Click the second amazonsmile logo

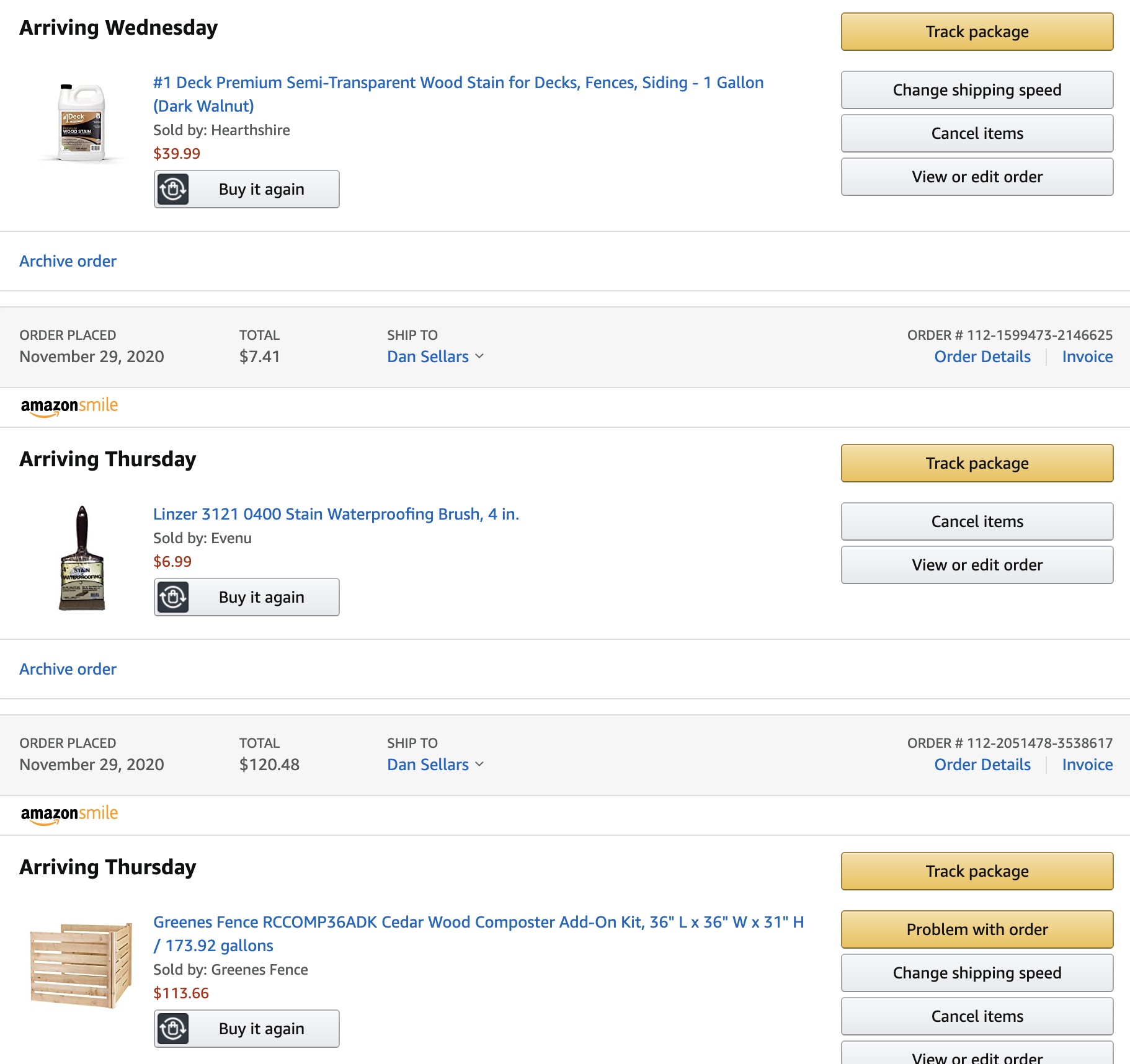click(69, 814)
